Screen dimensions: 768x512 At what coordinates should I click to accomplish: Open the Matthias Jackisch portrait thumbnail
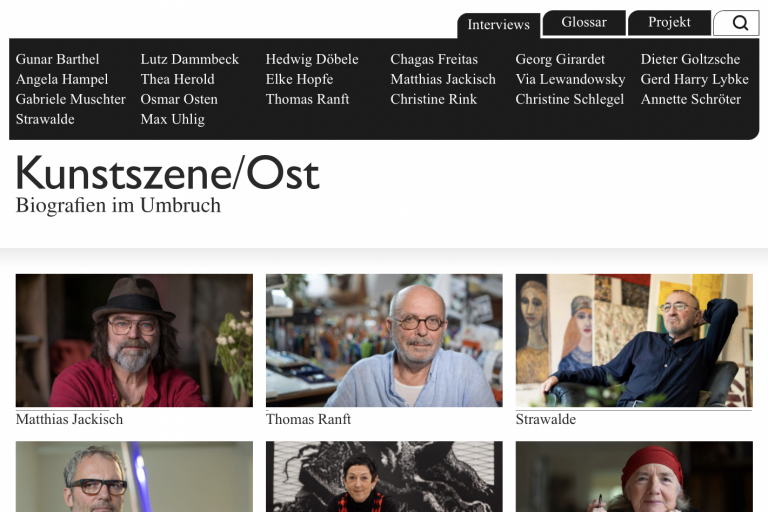click(x=134, y=340)
